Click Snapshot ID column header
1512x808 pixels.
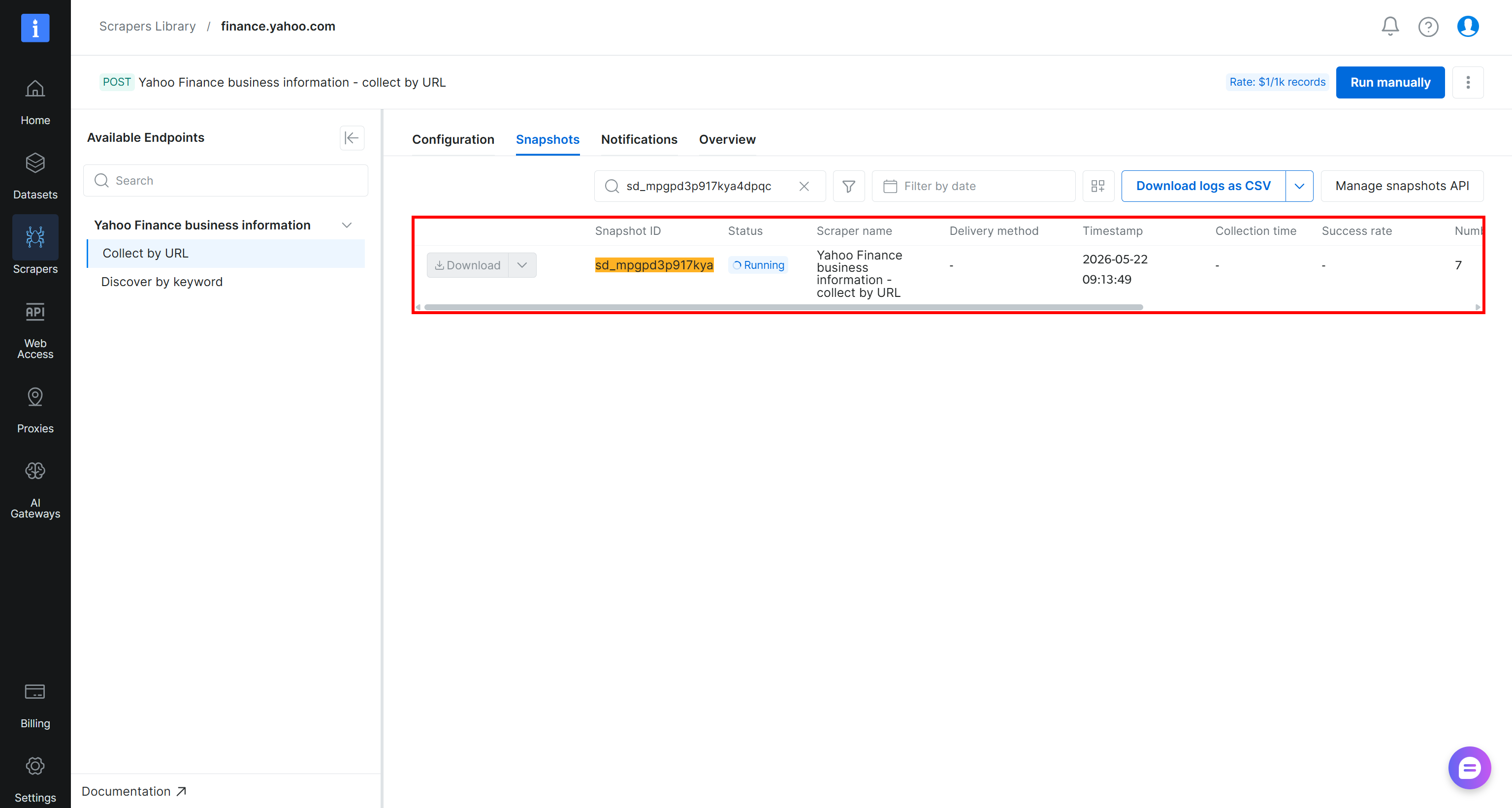627,231
